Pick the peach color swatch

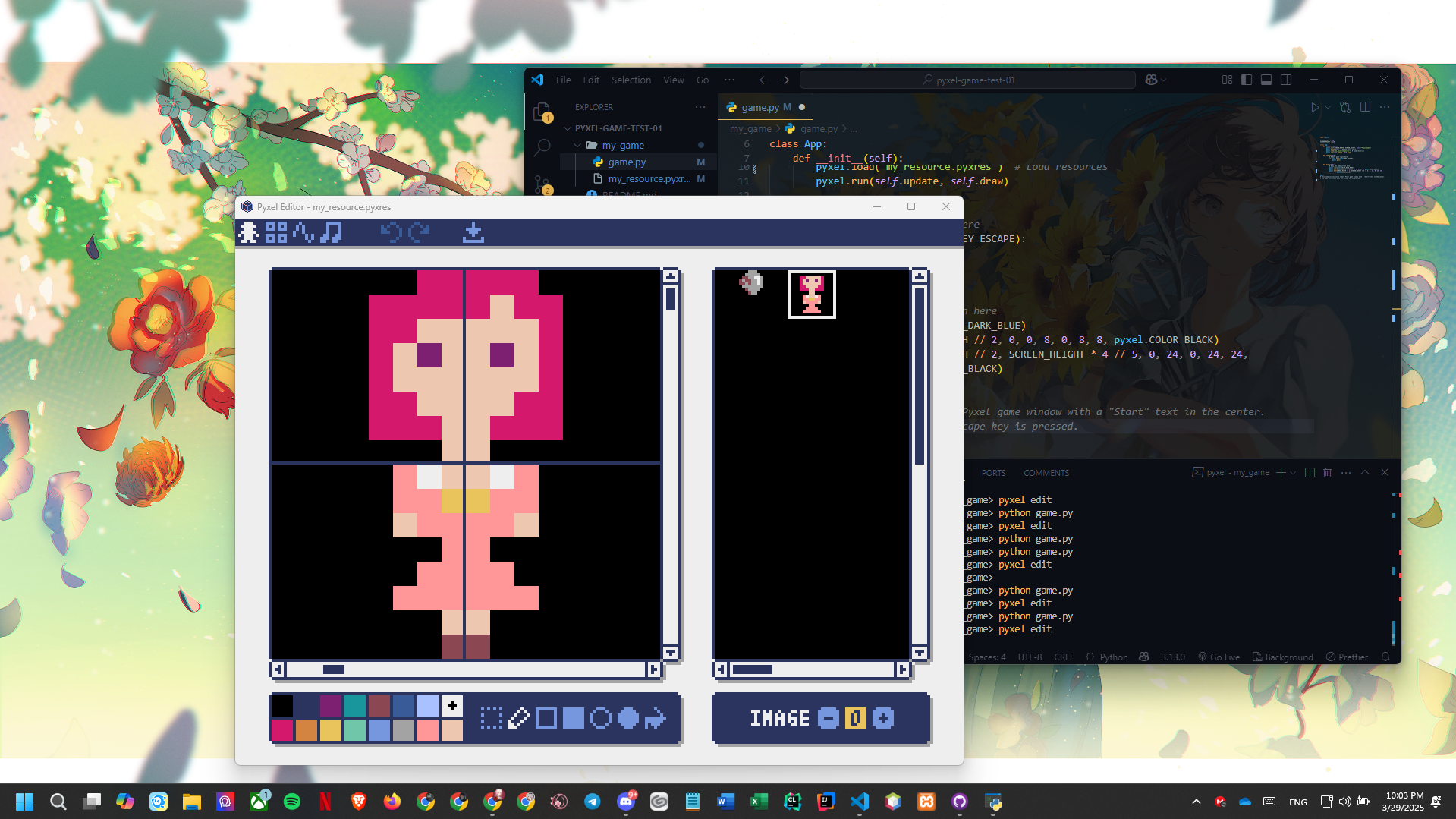[x=452, y=730]
